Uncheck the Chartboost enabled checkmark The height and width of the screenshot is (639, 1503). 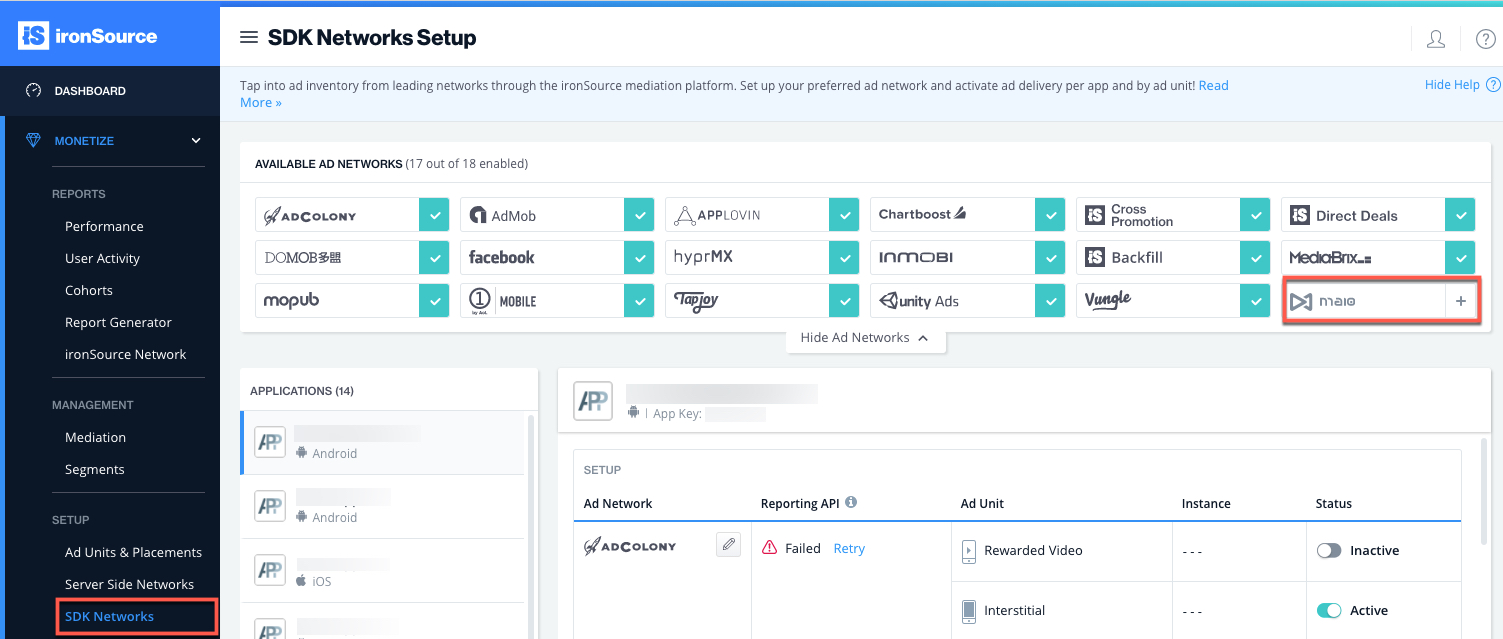[x=1049, y=215]
